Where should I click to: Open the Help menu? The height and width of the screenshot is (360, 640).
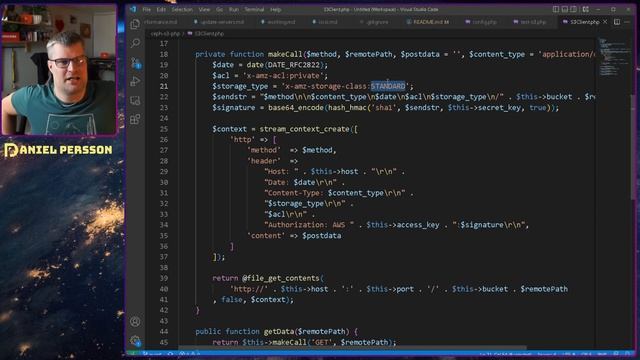(276, 9)
